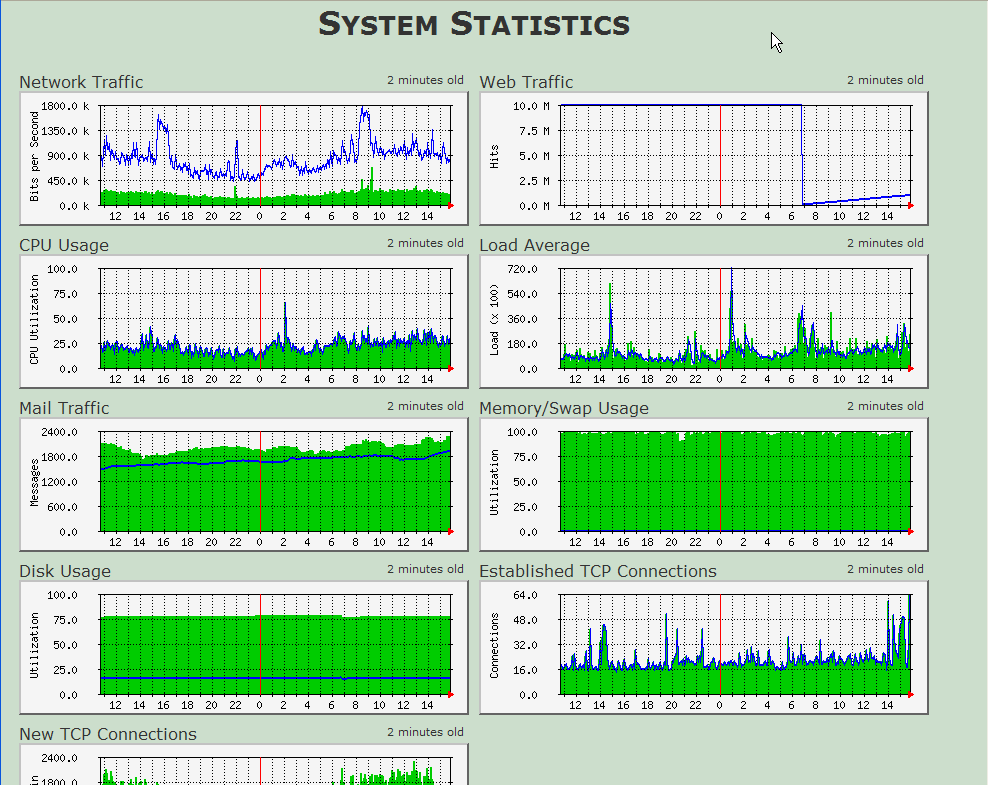Open the New TCP Connections graph

point(244,764)
